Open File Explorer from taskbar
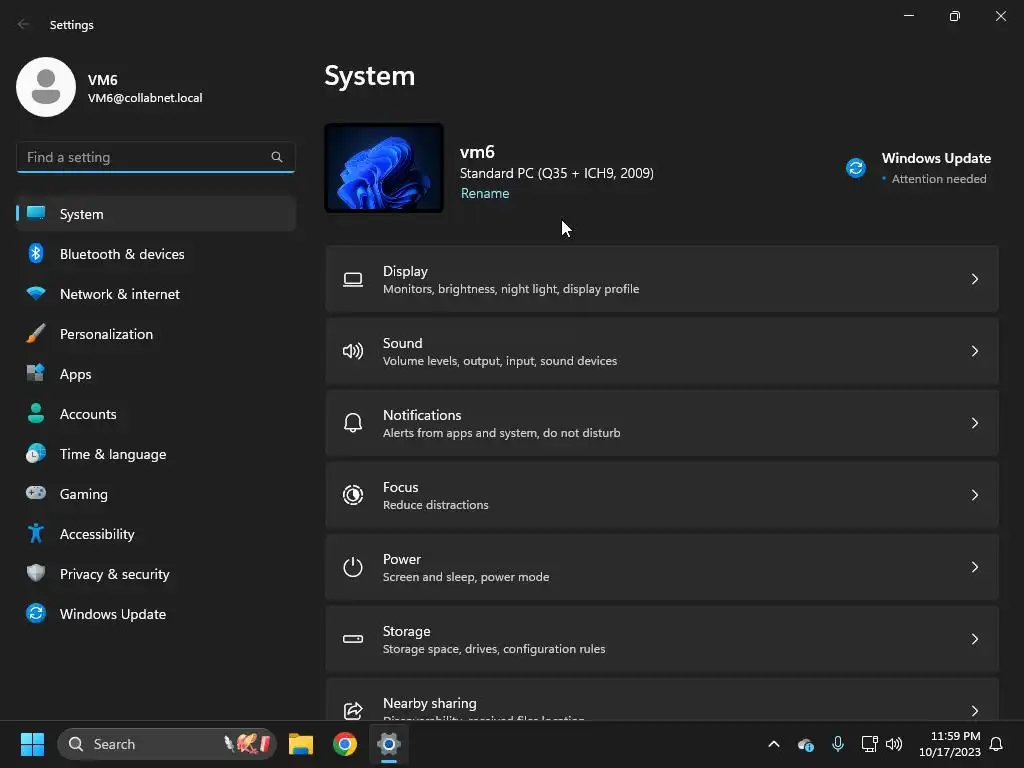Viewport: 1024px width, 768px height. point(301,744)
